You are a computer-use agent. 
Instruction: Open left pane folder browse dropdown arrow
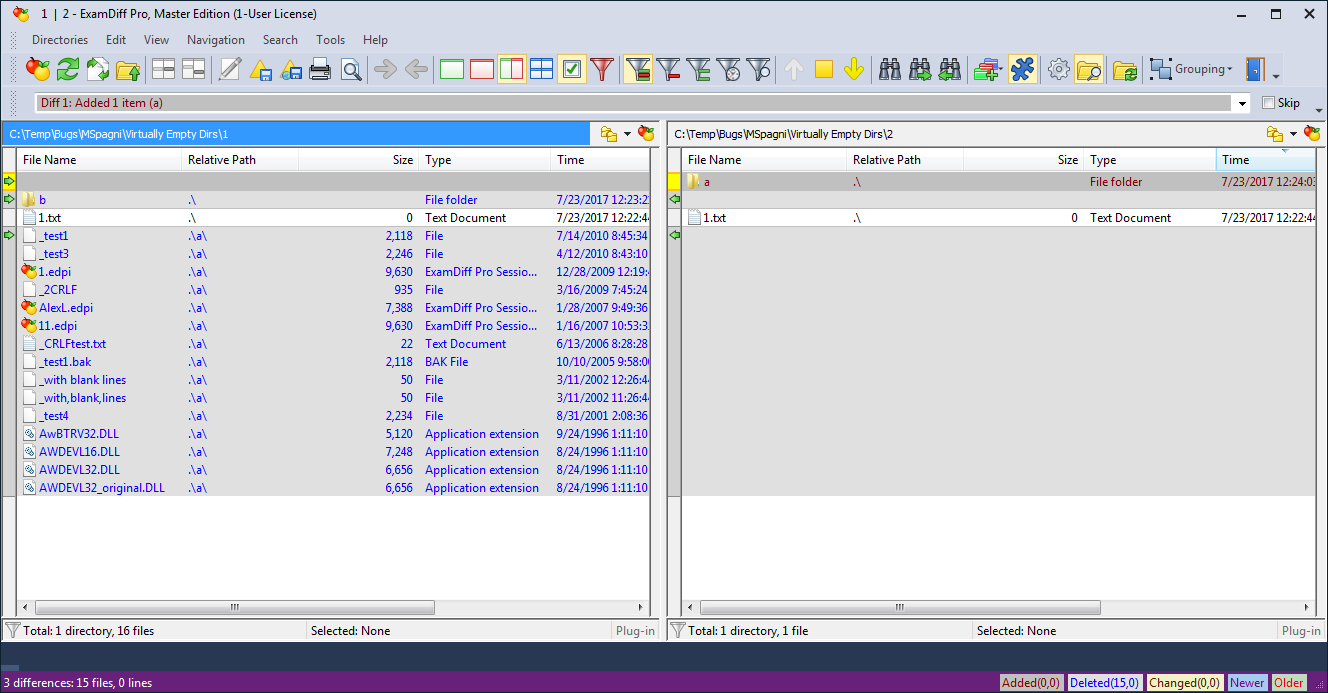[x=628, y=134]
